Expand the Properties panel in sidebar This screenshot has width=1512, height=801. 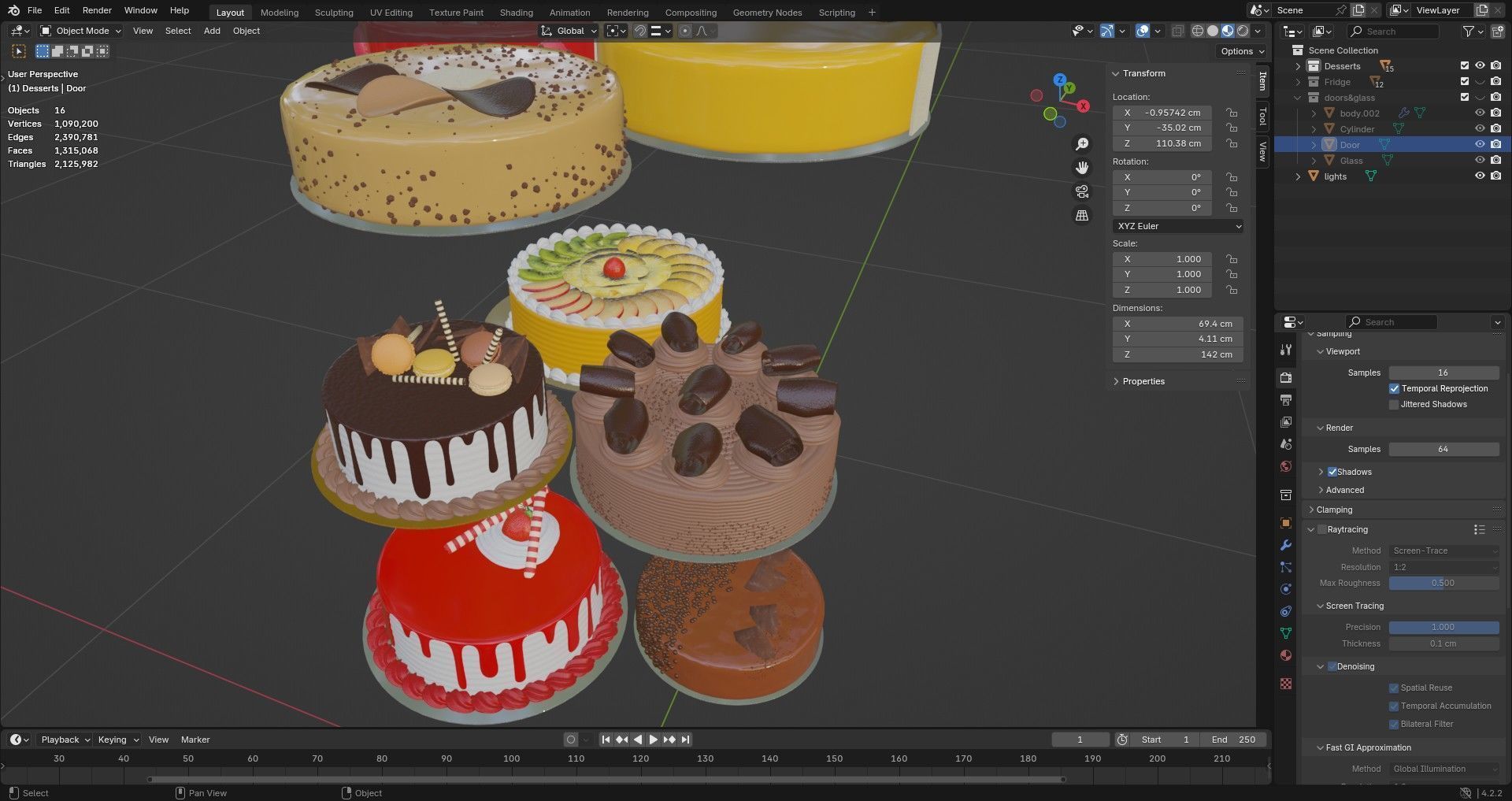1143,381
